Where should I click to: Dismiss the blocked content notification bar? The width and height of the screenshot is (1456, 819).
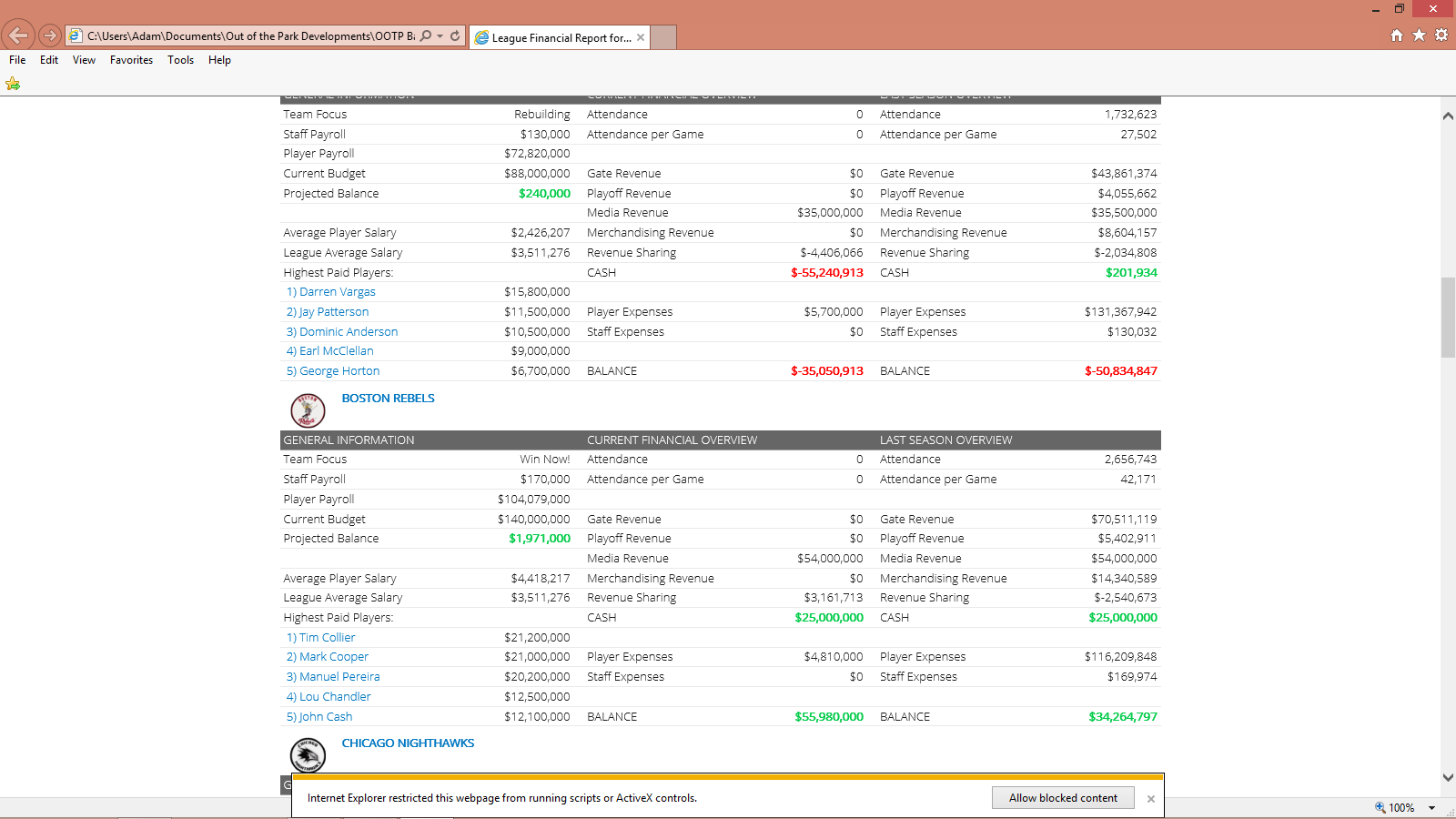click(x=1151, y=799)
